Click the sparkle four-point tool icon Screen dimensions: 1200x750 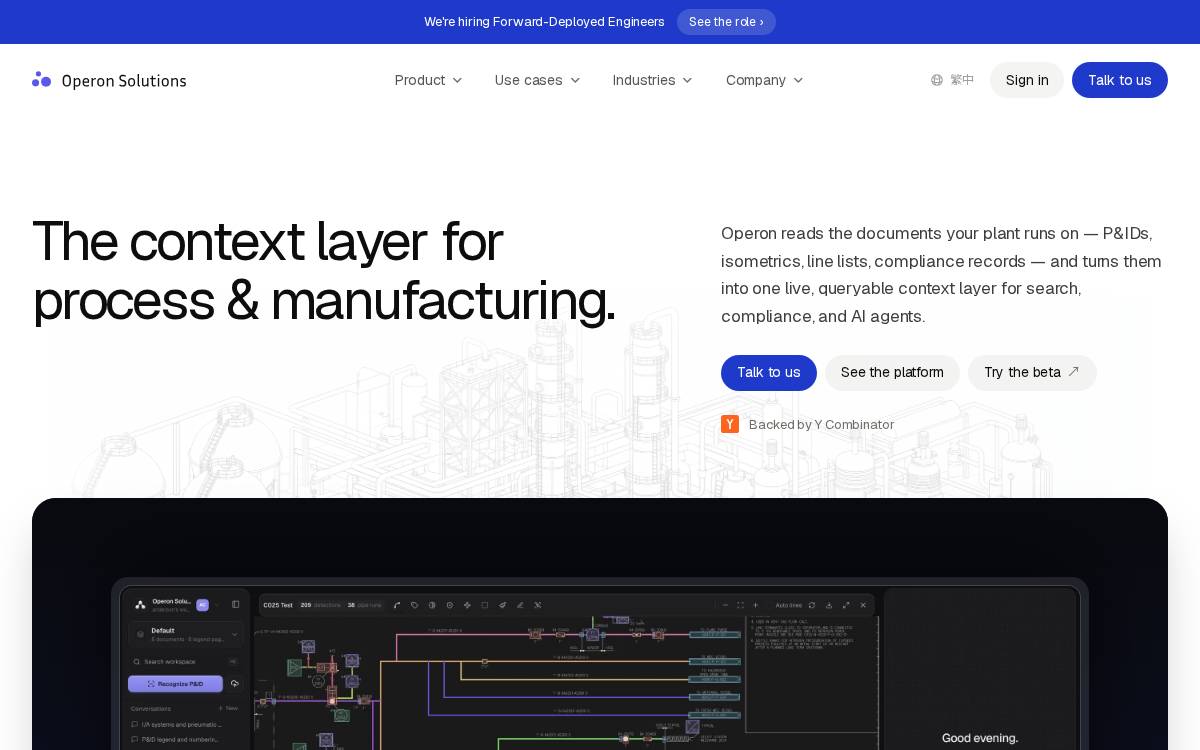tap(467, 605)
